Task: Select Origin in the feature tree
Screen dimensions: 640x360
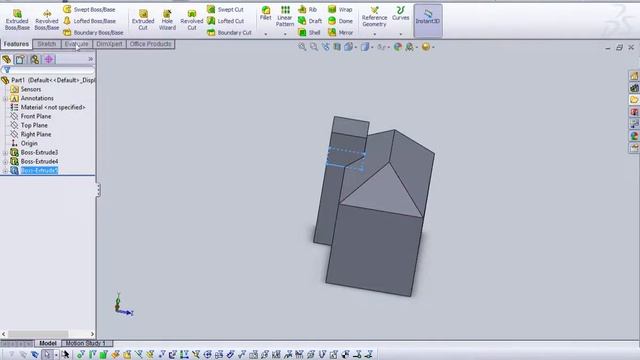Action: tap(24, 143)
